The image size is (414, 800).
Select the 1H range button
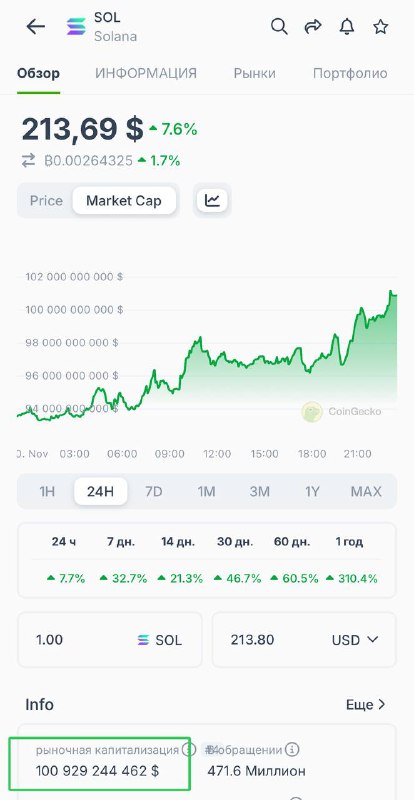pos(47,491)
